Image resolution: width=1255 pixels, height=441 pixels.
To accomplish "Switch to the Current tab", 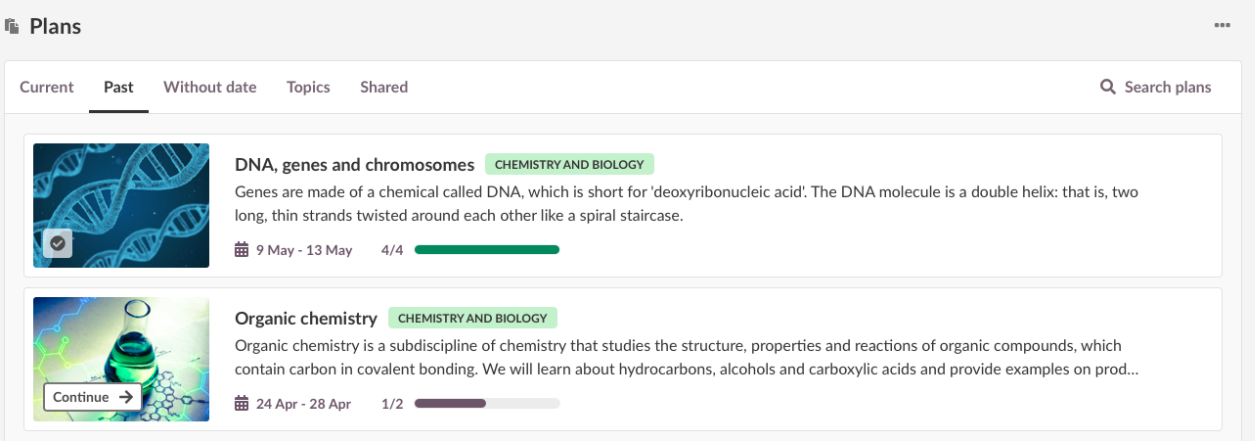I will click(x=47, y=87).
